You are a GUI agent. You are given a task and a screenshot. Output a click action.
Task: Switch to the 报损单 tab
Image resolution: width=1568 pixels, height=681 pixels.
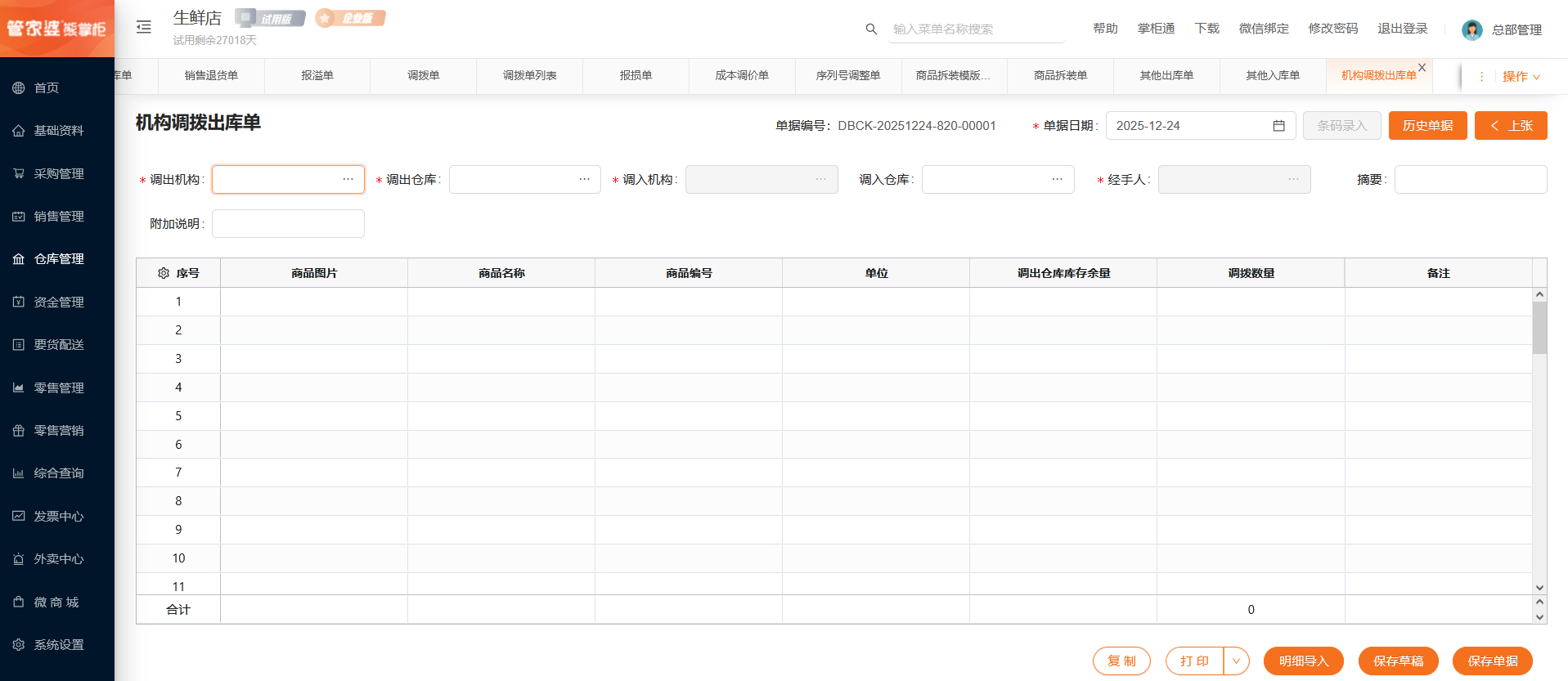[x=636, y=75]
